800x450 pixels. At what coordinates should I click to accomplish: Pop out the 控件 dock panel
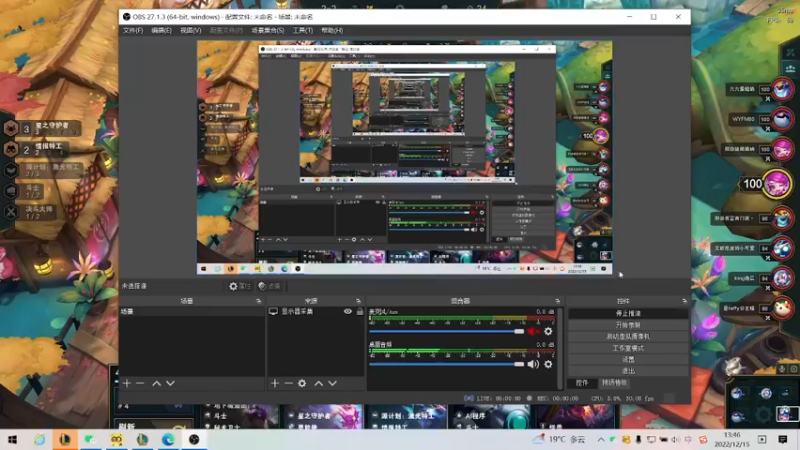pyautogui.click(x=684, y=301)
